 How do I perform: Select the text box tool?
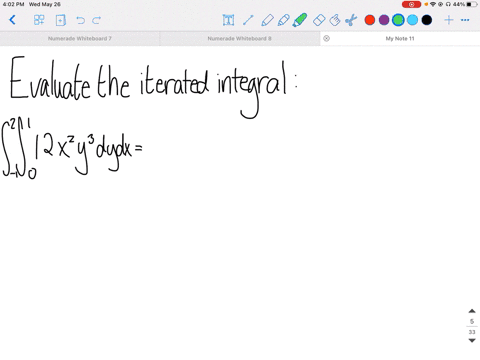pos(228,20)
